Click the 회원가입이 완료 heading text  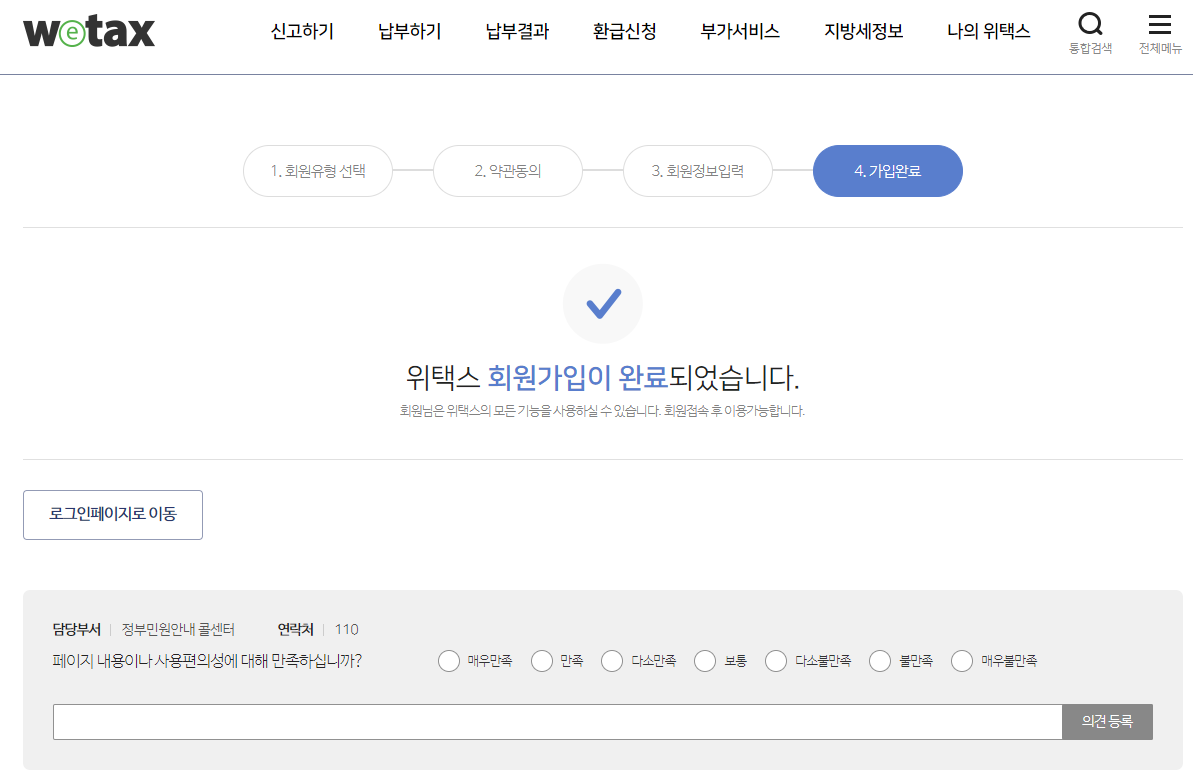(577, 377)
